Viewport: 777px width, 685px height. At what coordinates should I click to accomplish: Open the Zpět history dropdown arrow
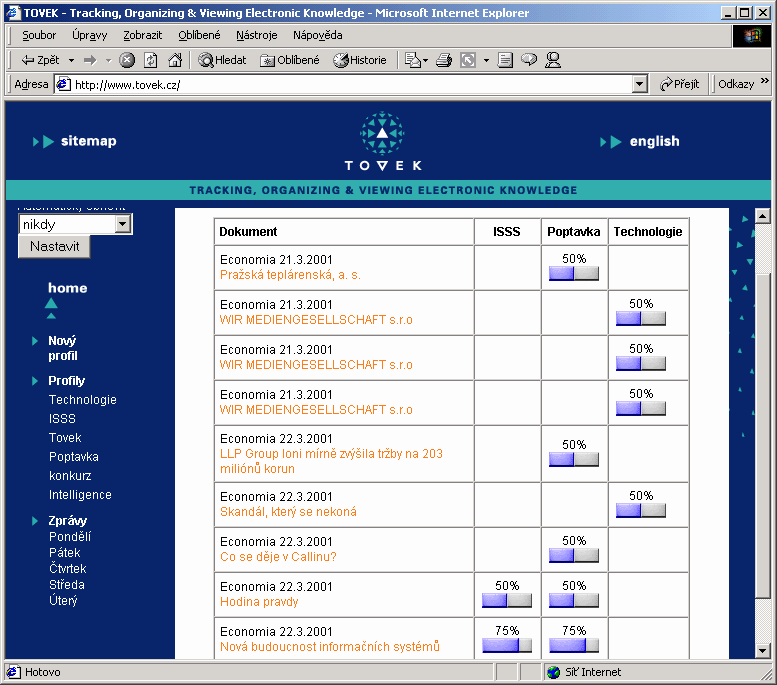[71, 60]
